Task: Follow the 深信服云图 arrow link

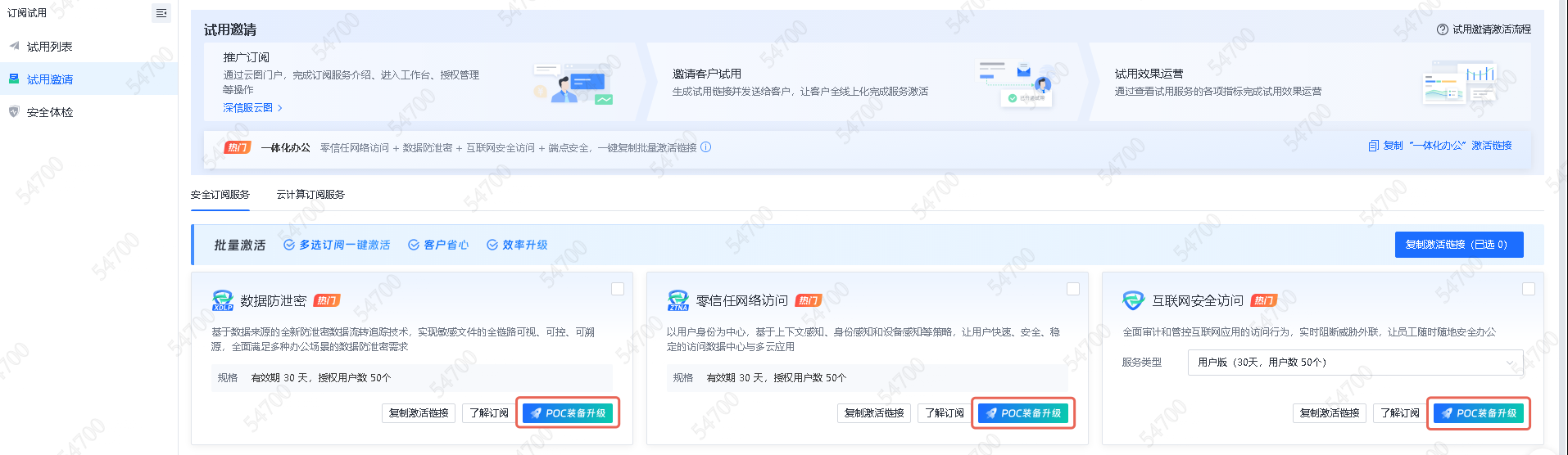Action: click(x=252, y=108)
